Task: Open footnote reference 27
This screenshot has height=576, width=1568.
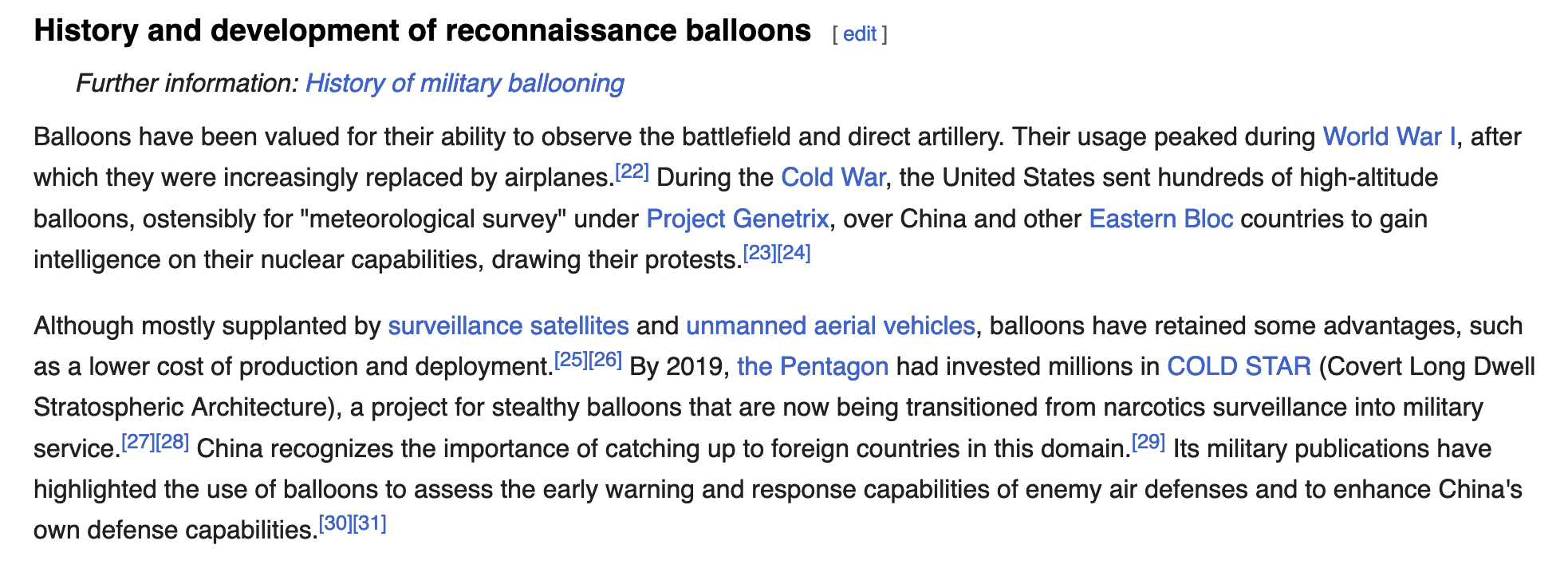Action: click(138, 442)
